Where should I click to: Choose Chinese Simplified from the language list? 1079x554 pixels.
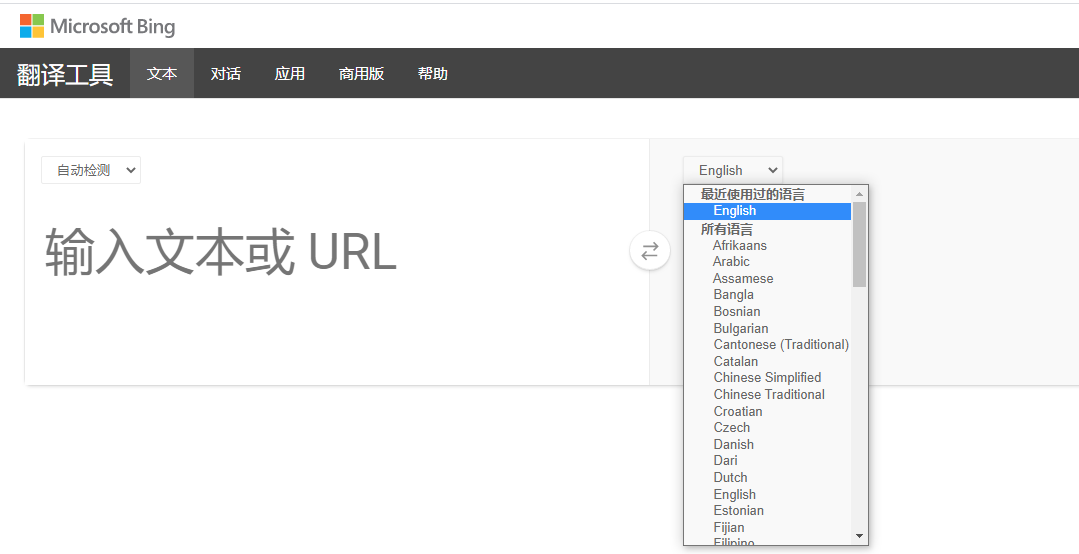pos(767,377)
